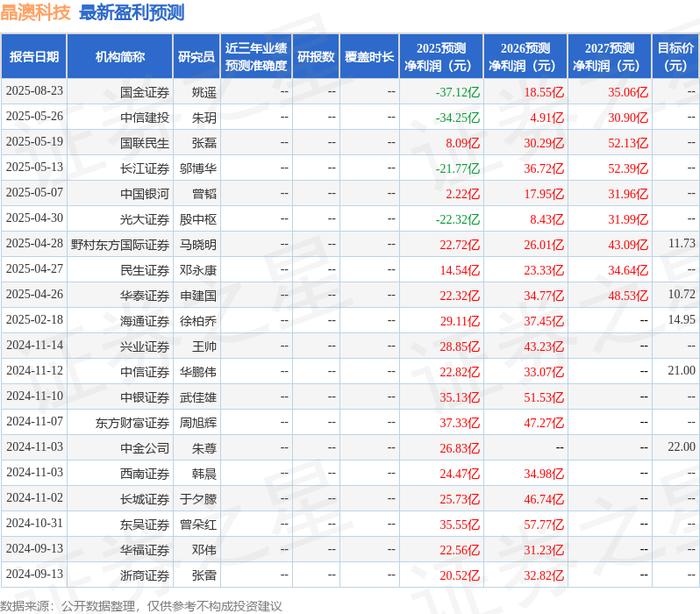Image resolution: width=700 pixels, height=614 pixels.
Task: Click institution 中信建投
Action: (x=145, y=118)
